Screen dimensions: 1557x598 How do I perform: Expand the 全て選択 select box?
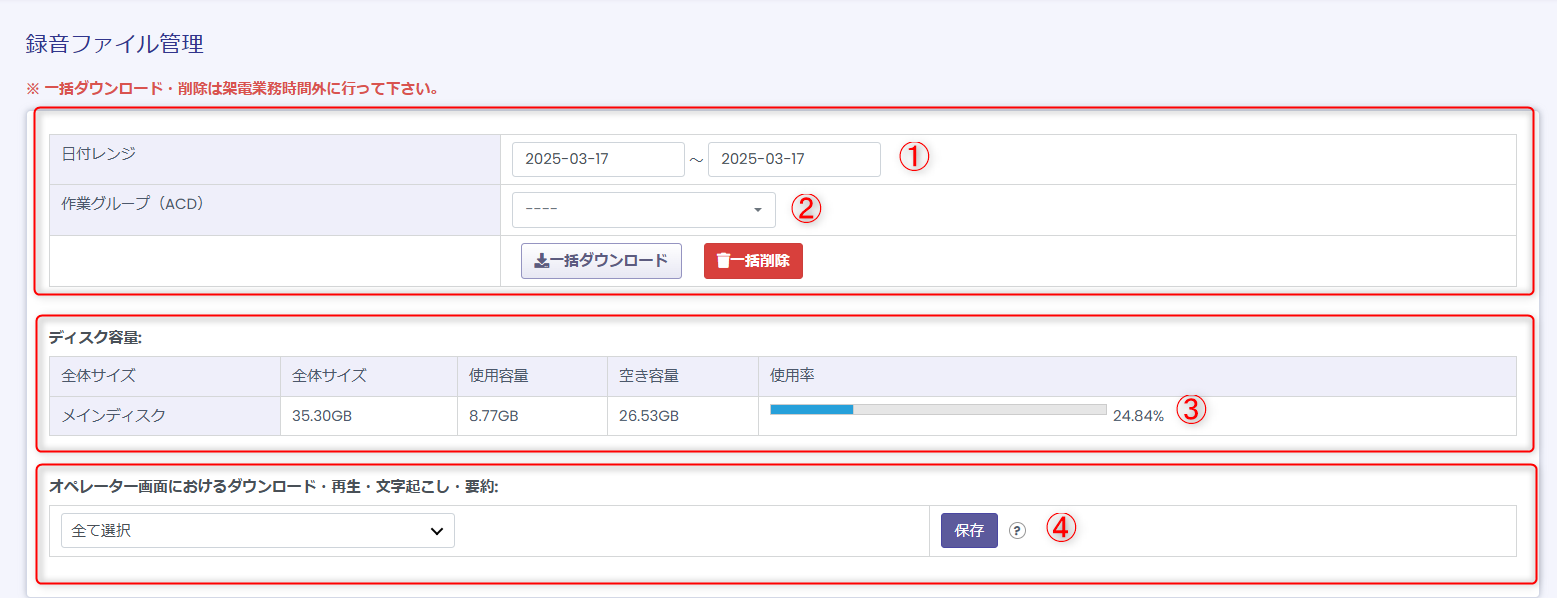pos(257,531)
